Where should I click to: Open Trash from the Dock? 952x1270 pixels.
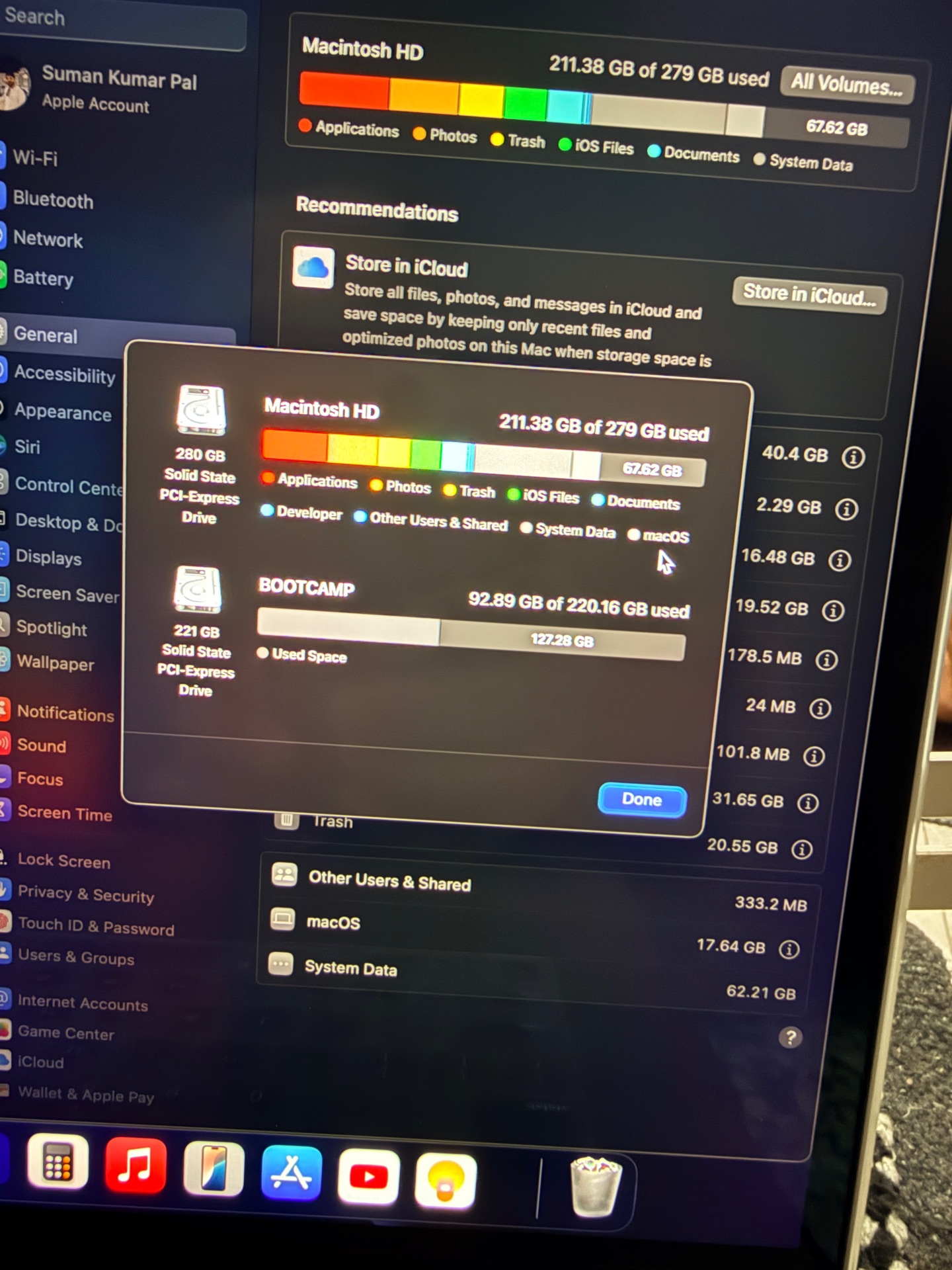[596, 1187]
